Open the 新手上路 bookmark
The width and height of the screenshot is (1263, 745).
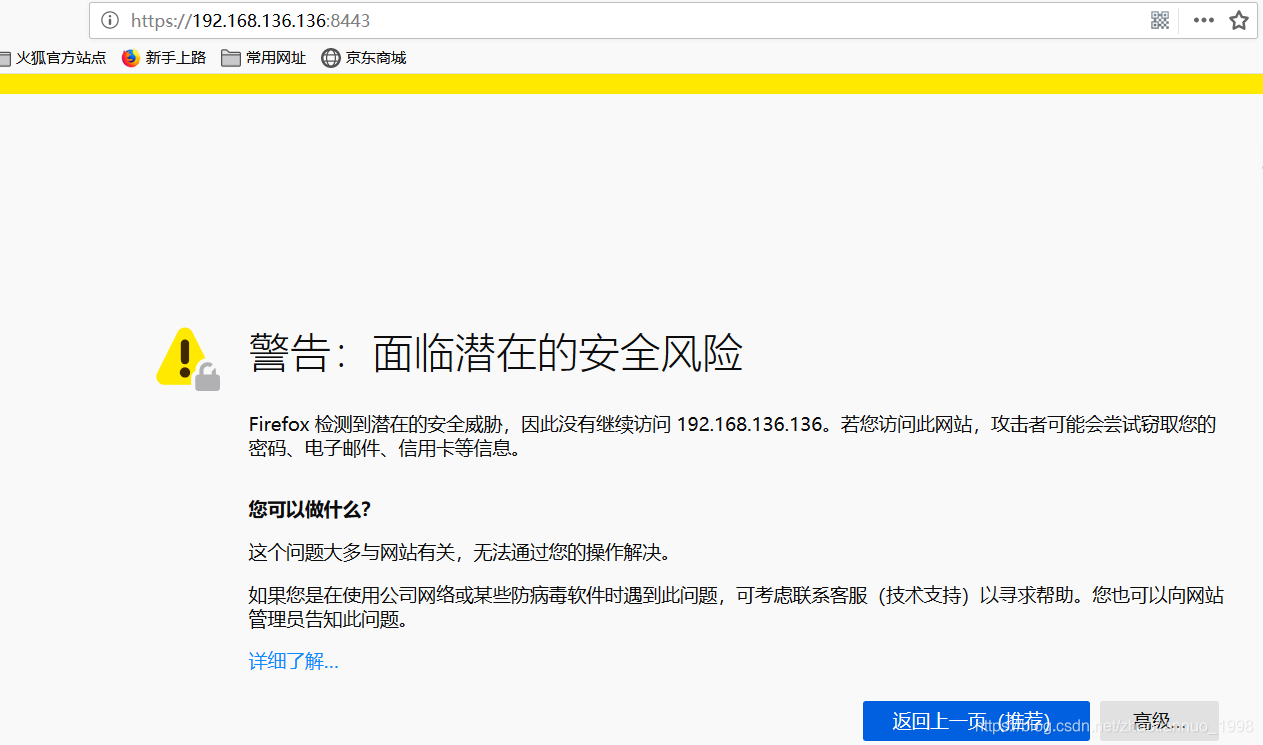(x=175, y=57)
